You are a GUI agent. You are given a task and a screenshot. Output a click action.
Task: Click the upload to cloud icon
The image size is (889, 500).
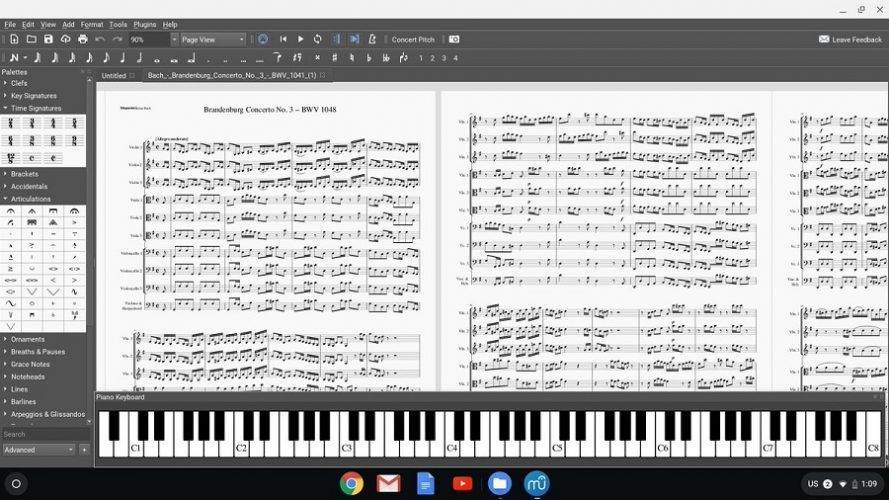66,39
